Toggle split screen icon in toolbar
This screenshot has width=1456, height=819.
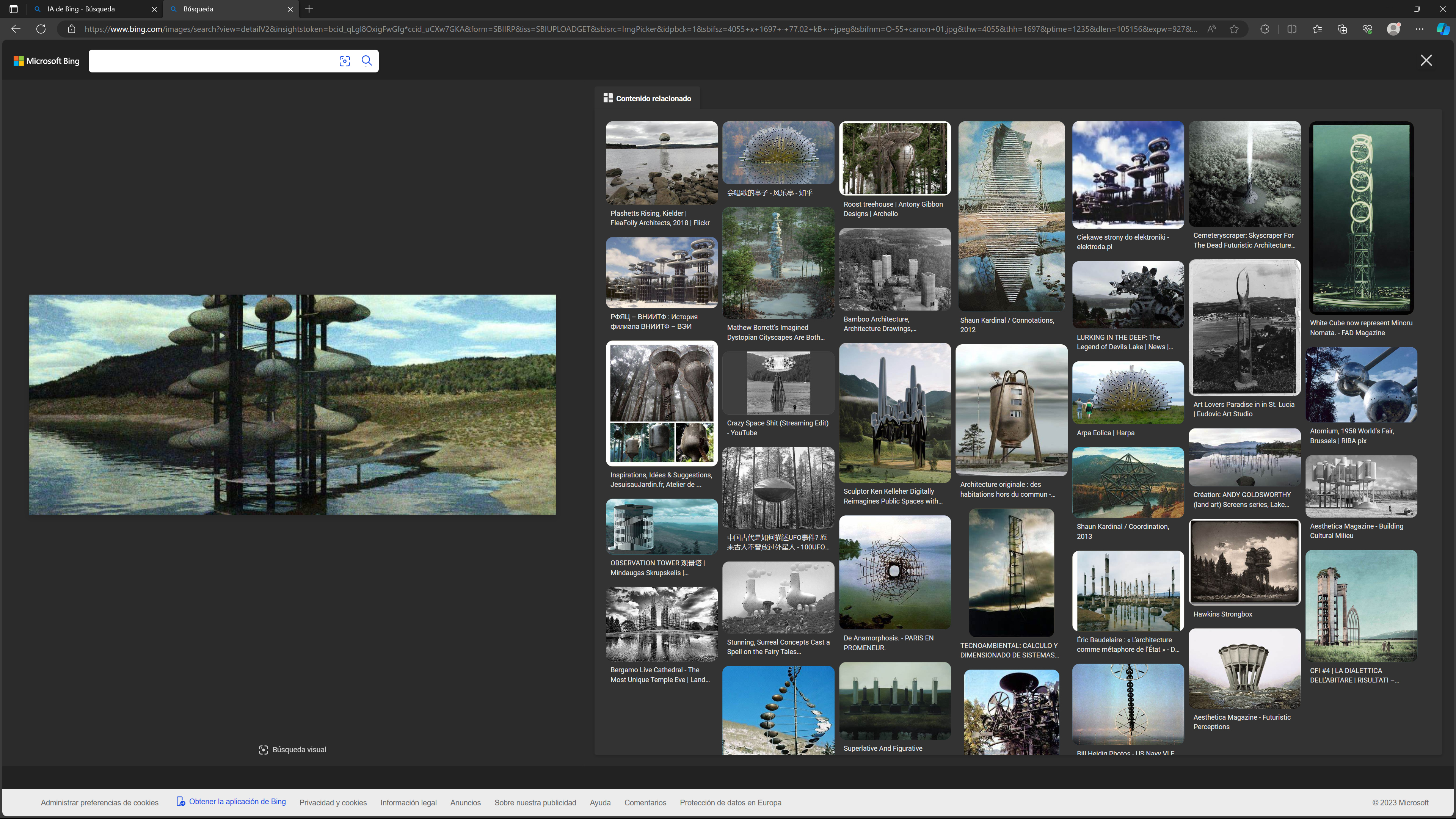[x=1291, y=29]
